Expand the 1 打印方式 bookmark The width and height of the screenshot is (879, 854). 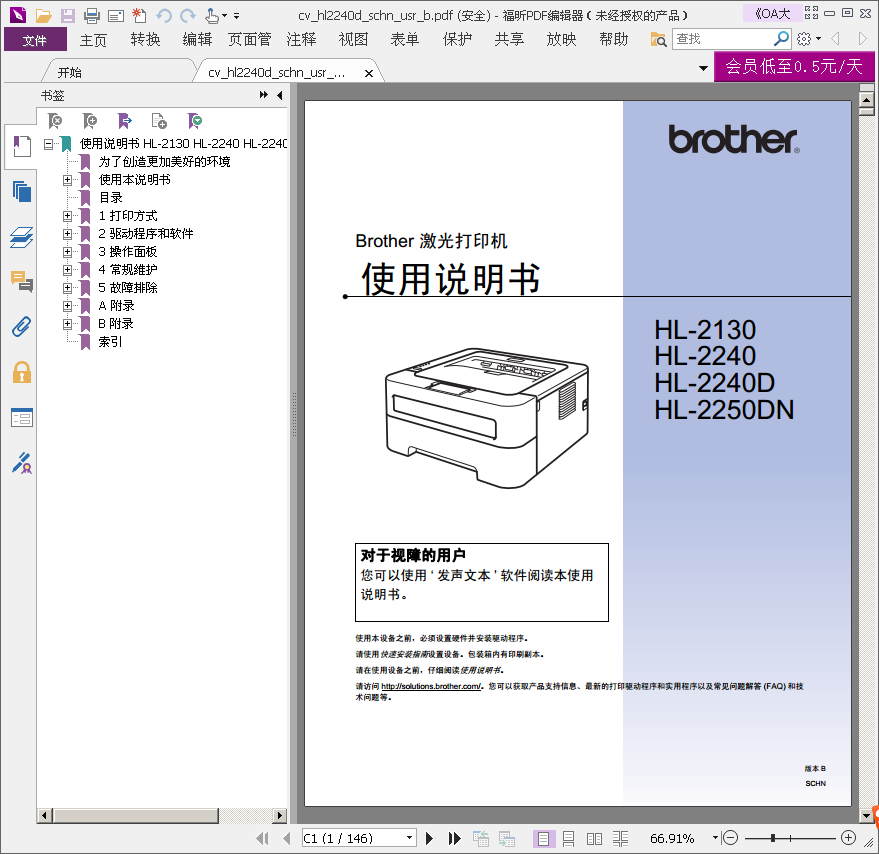pos(67,216)
